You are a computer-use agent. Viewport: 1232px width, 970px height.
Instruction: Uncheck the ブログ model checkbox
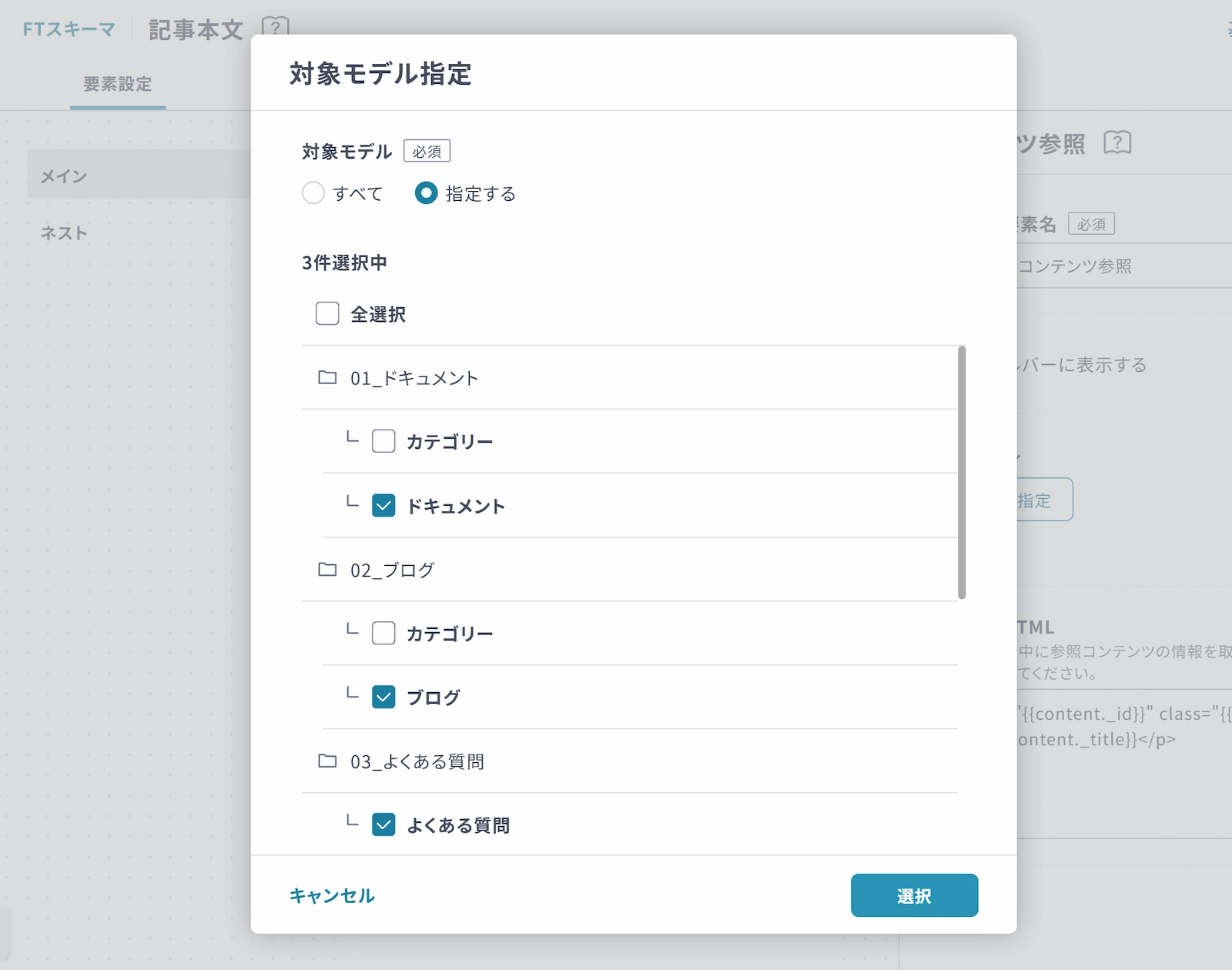[x=383, y=697]
